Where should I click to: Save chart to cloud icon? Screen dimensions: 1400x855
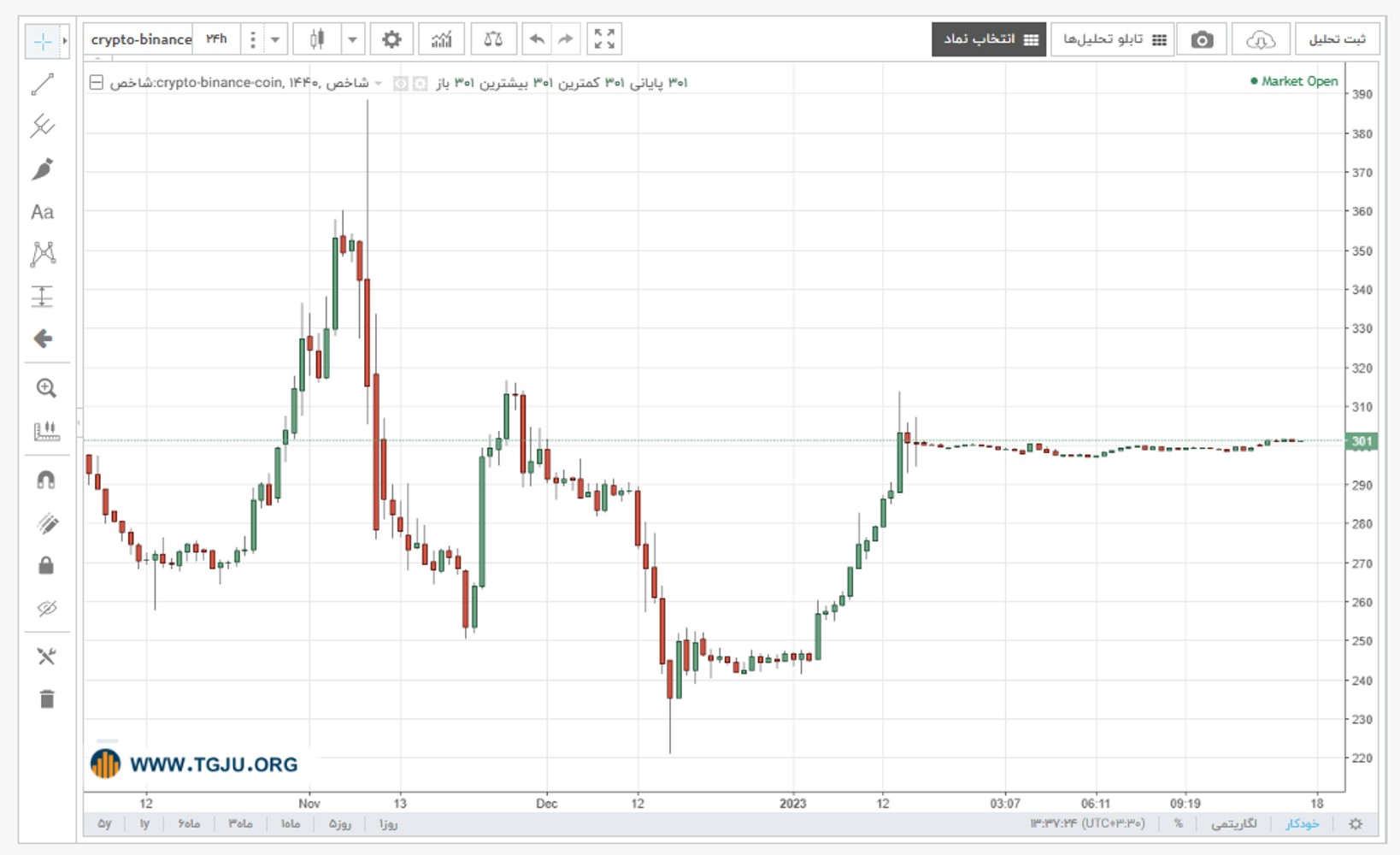point(1261,39)
